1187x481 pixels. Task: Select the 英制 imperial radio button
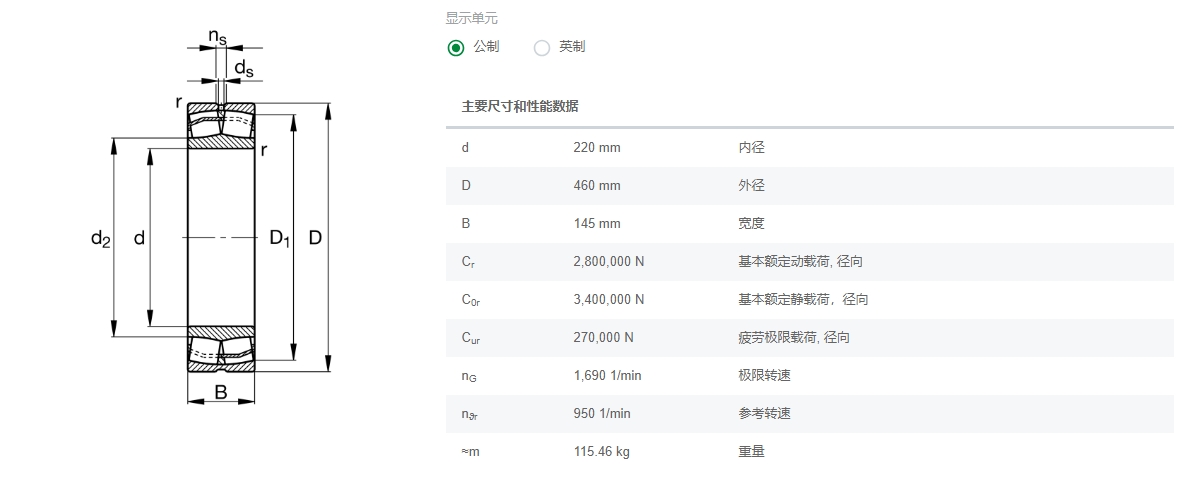(542, 47)
